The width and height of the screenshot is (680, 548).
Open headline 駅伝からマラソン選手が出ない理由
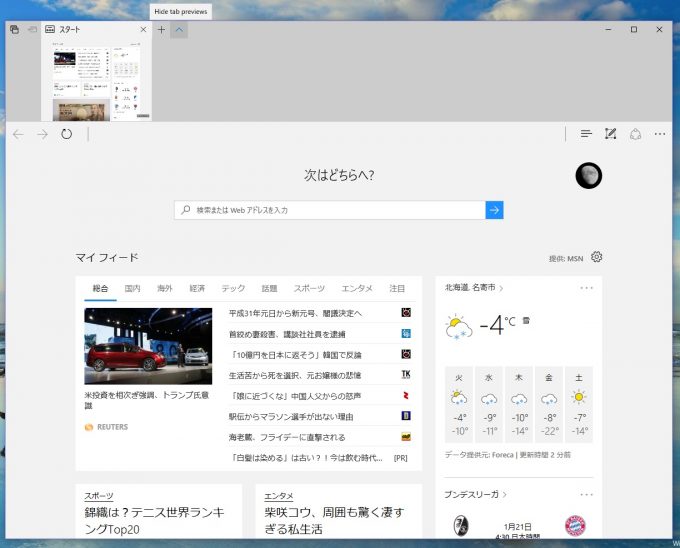pos(291,417)
